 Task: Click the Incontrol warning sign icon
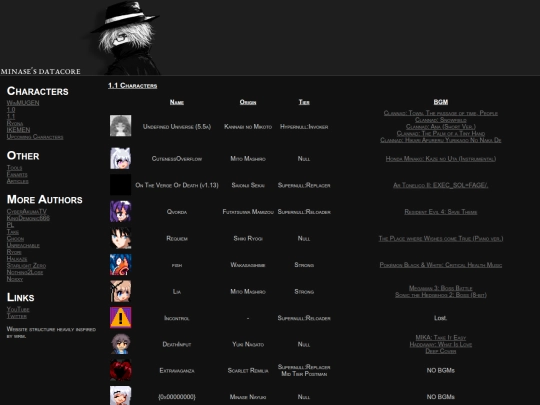pyautogui.click(x=121, y=318)
